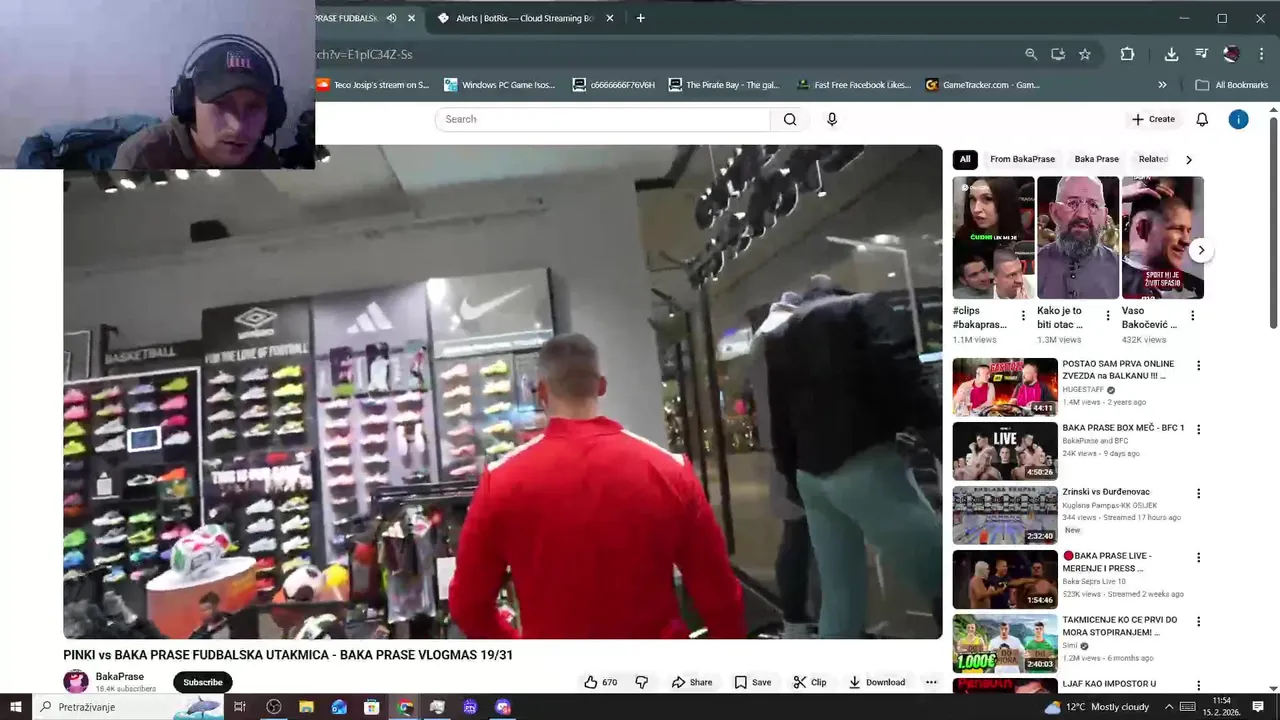Open options for TAKMICENJE KO CE PRVI video
Viewport: 1280px width, 720px height.
1198,621
